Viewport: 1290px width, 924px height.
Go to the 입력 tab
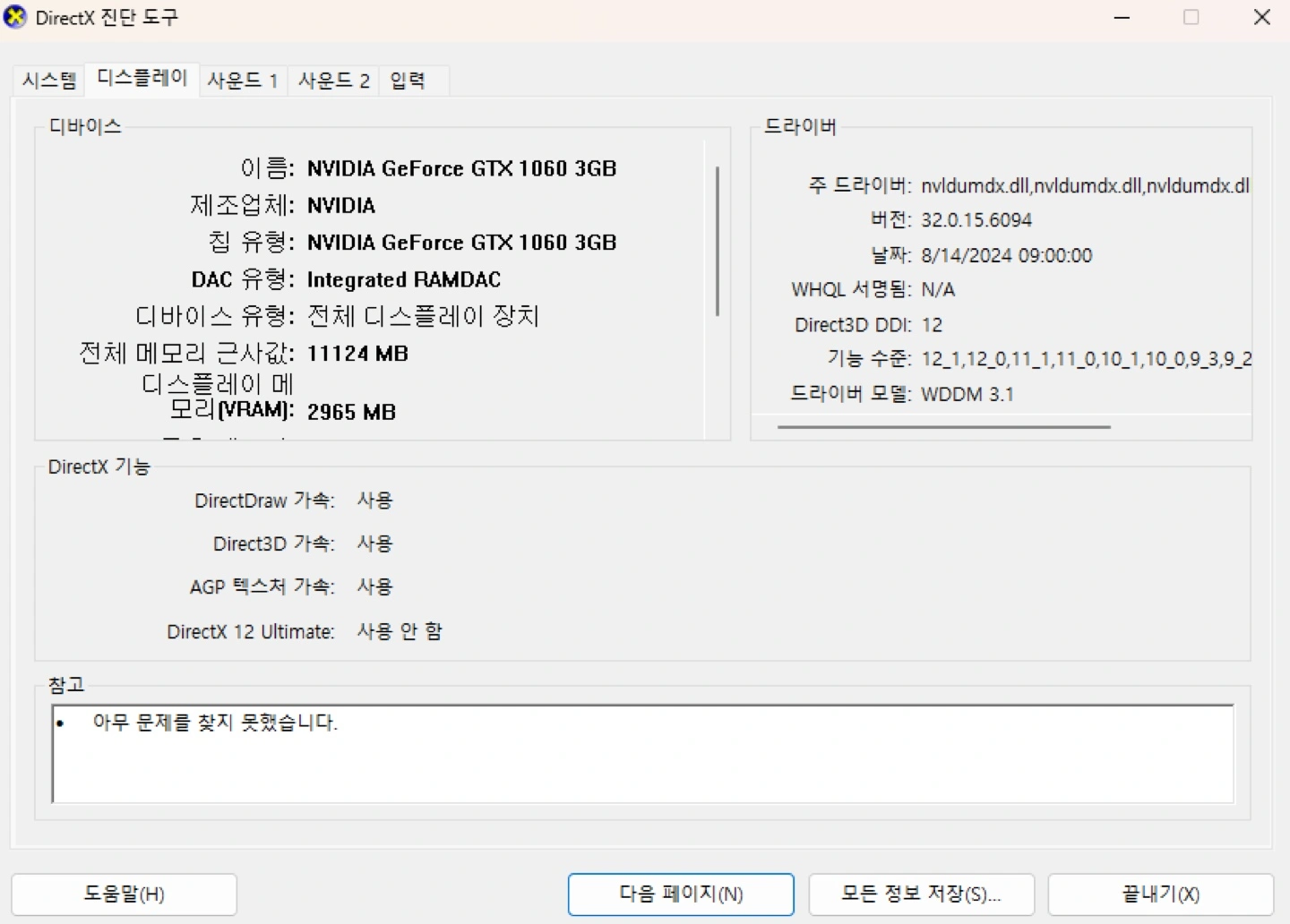point(408,81)
